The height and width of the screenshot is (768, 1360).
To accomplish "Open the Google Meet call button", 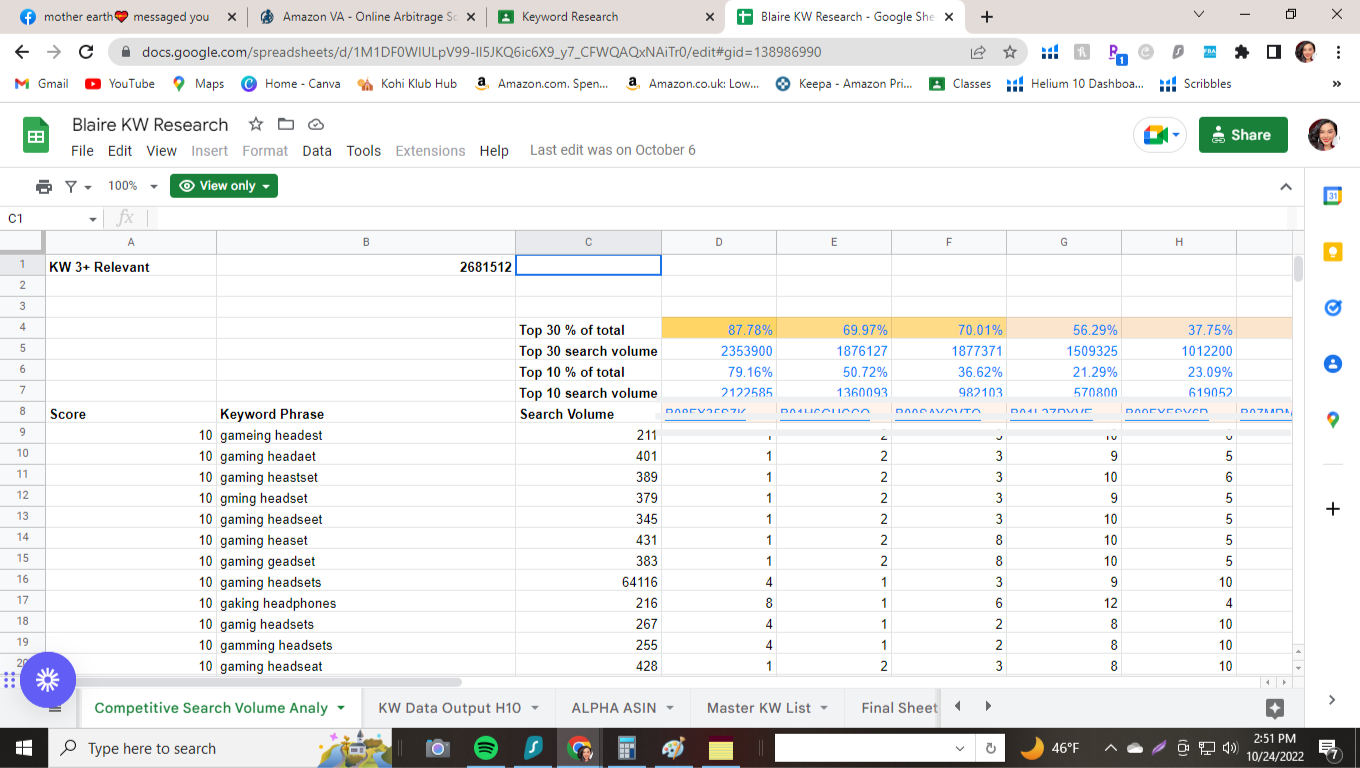I will click(x=1159, y=135).
